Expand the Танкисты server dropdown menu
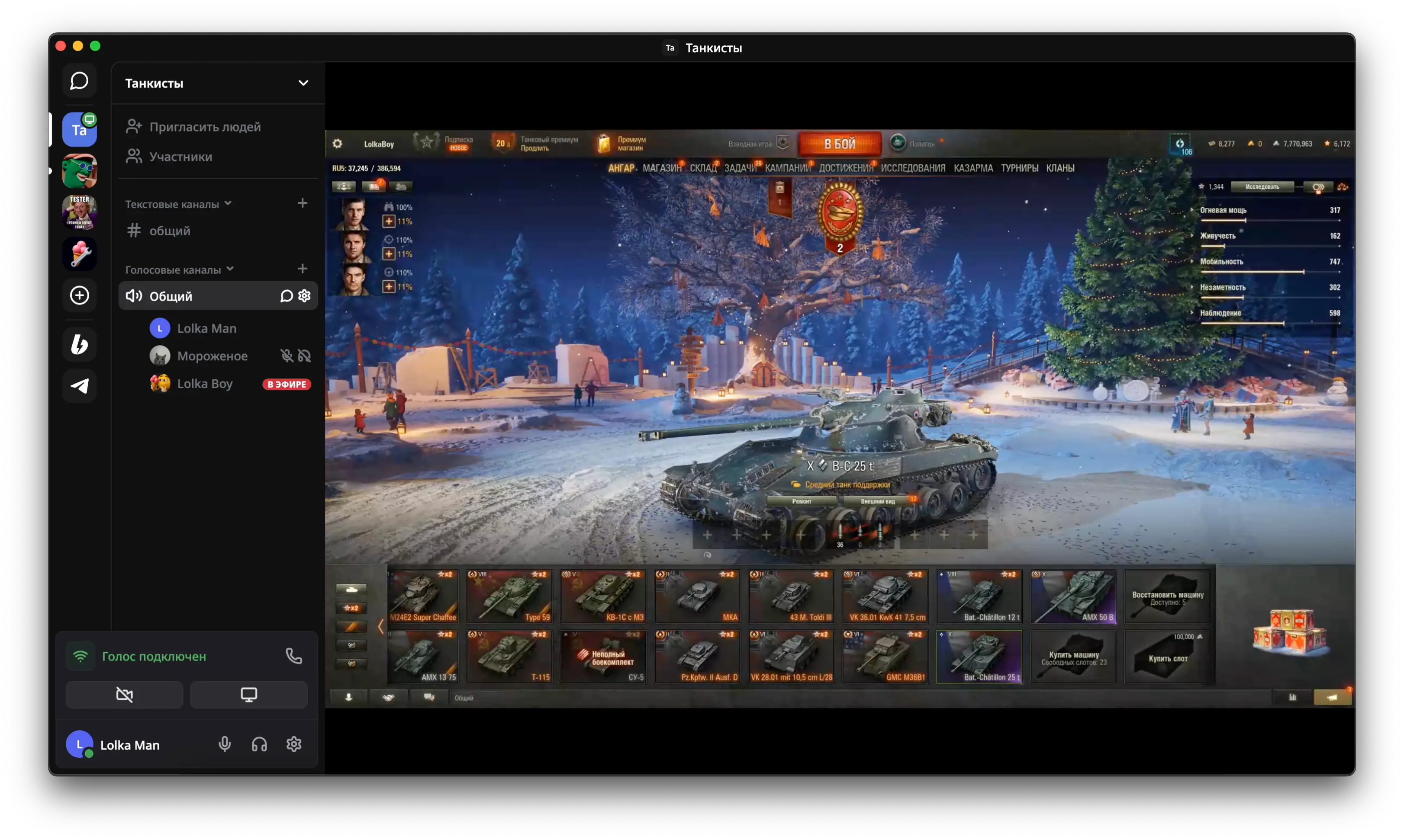This screenshot has width=1404, height=840. pyautogui.click(x=303, y=83)
